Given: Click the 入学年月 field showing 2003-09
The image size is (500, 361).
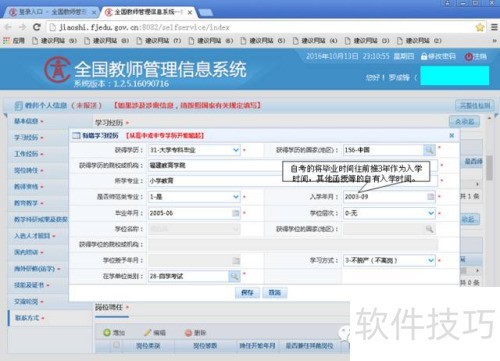Looking at the screenshot, I should pyautogui.click(x=390, y=197).
